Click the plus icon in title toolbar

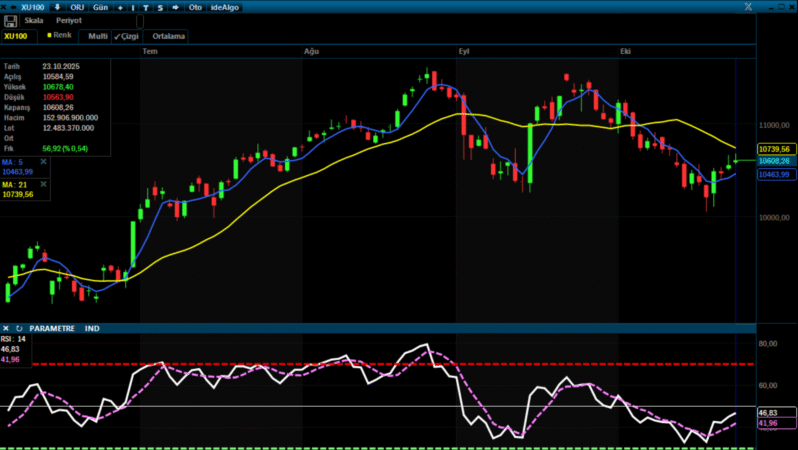tap(121, 7)
